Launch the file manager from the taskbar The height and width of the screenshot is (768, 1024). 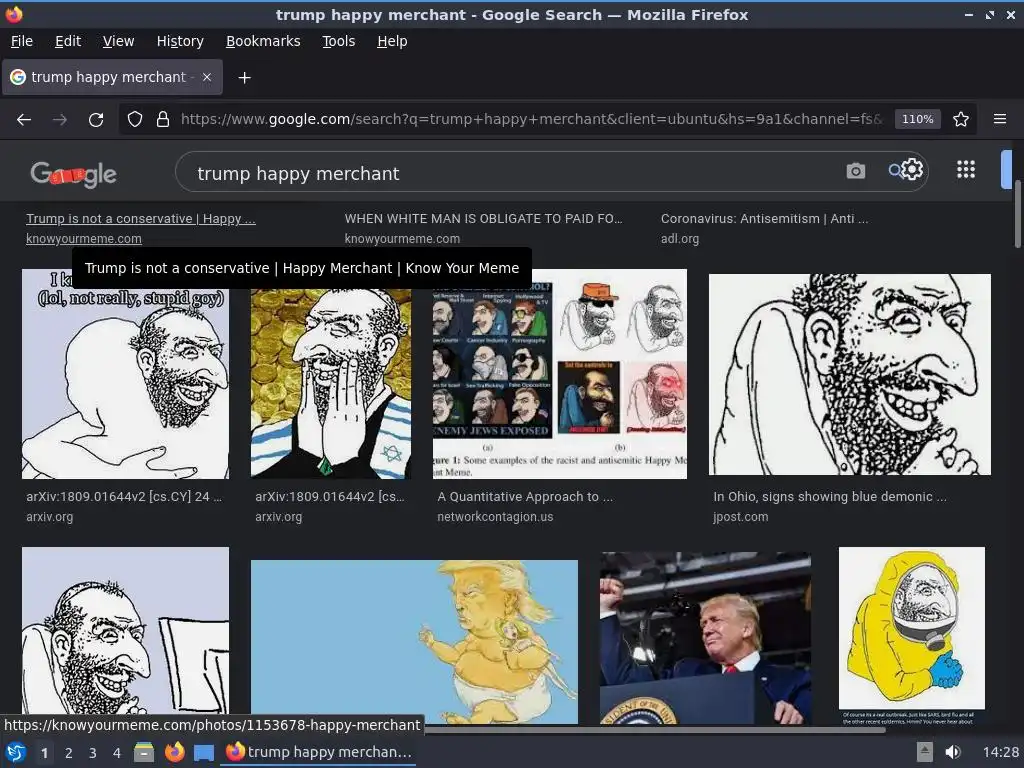[x=144, y=752]
